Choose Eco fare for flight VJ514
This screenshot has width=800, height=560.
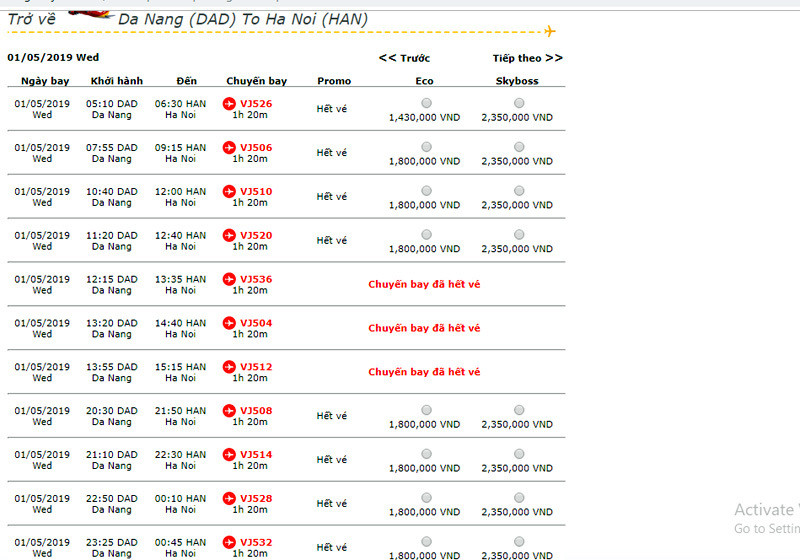tap(427, 454)
